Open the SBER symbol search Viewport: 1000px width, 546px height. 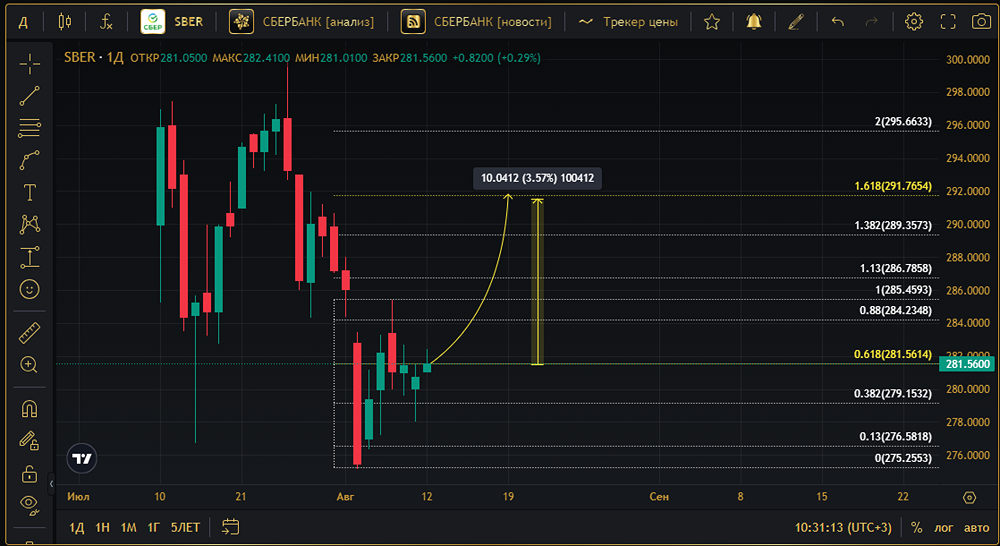(x=173, y=22)
